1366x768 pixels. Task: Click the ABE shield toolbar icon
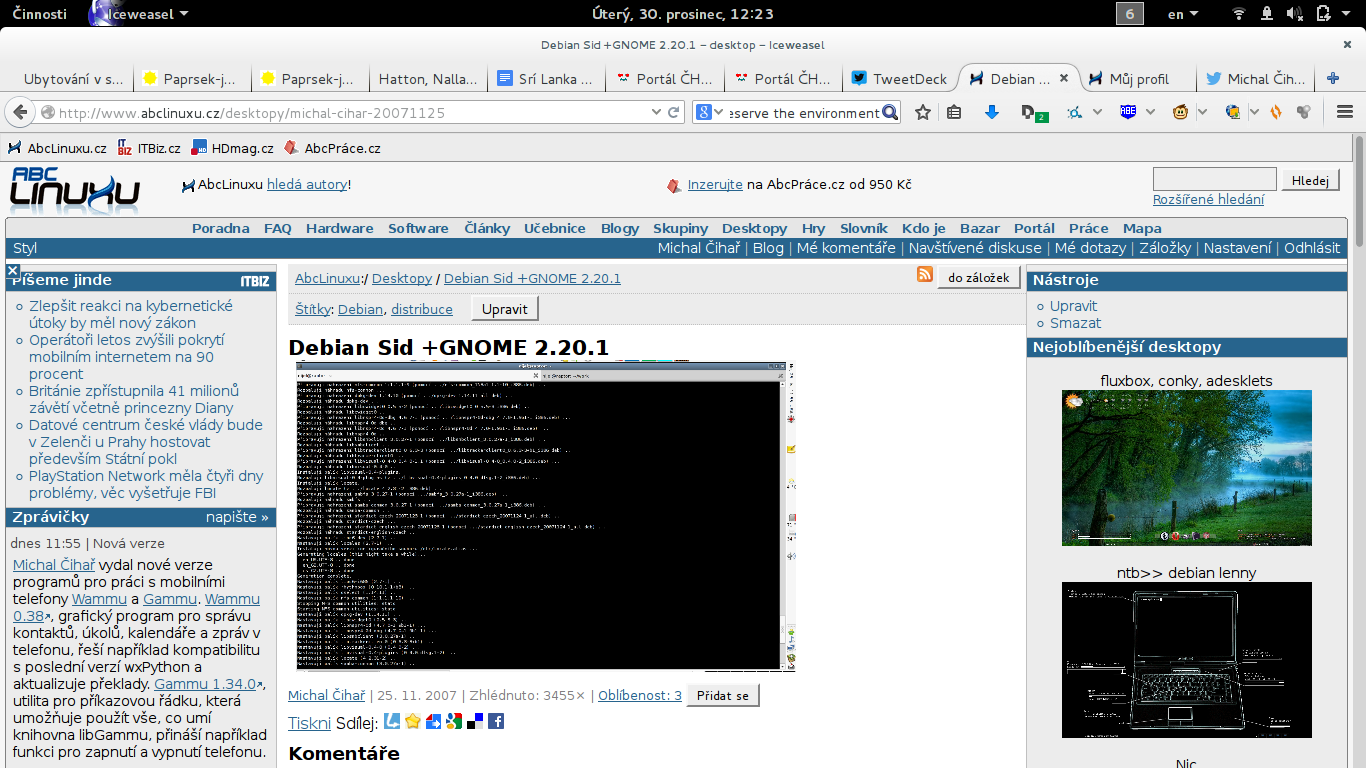(1128, 112)
